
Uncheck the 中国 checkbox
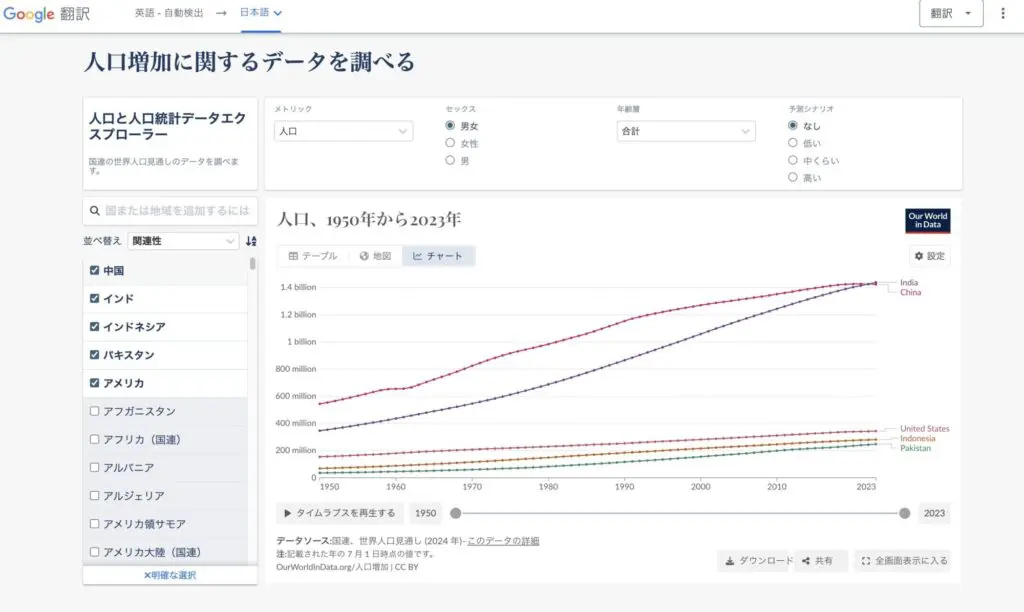(x=95, y=271)
